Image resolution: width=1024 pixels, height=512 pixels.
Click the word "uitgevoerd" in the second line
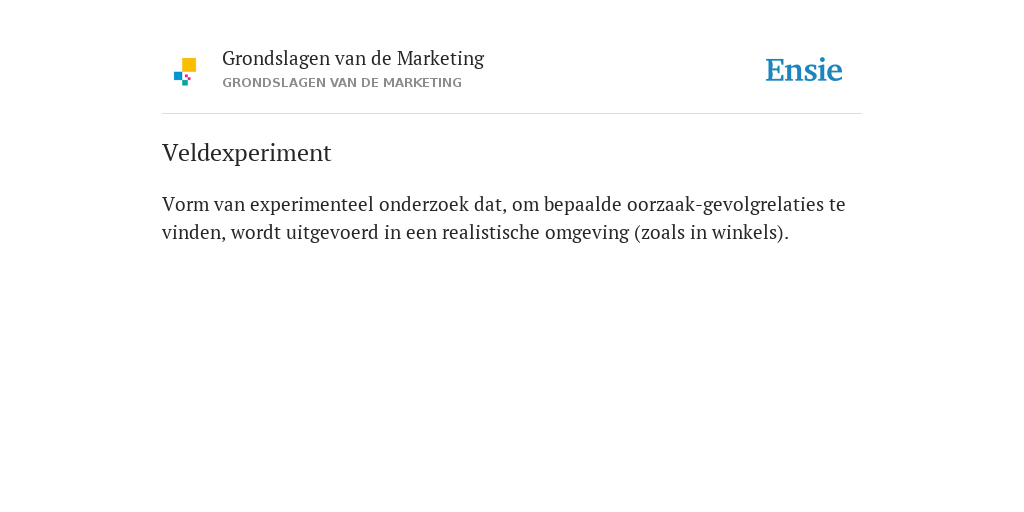point(332,234)
